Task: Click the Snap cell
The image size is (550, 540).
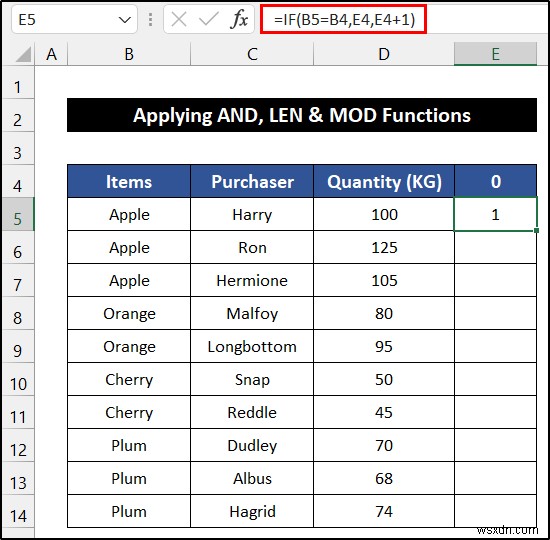Action: [x=252, y=379]
